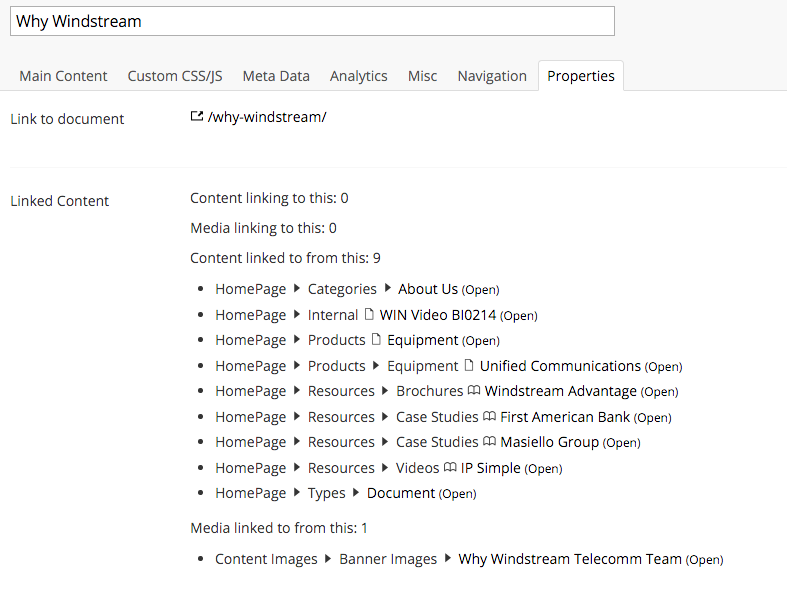Click 'Banner Images' in the media breadcrumb
787x592 pixels.
388,559
